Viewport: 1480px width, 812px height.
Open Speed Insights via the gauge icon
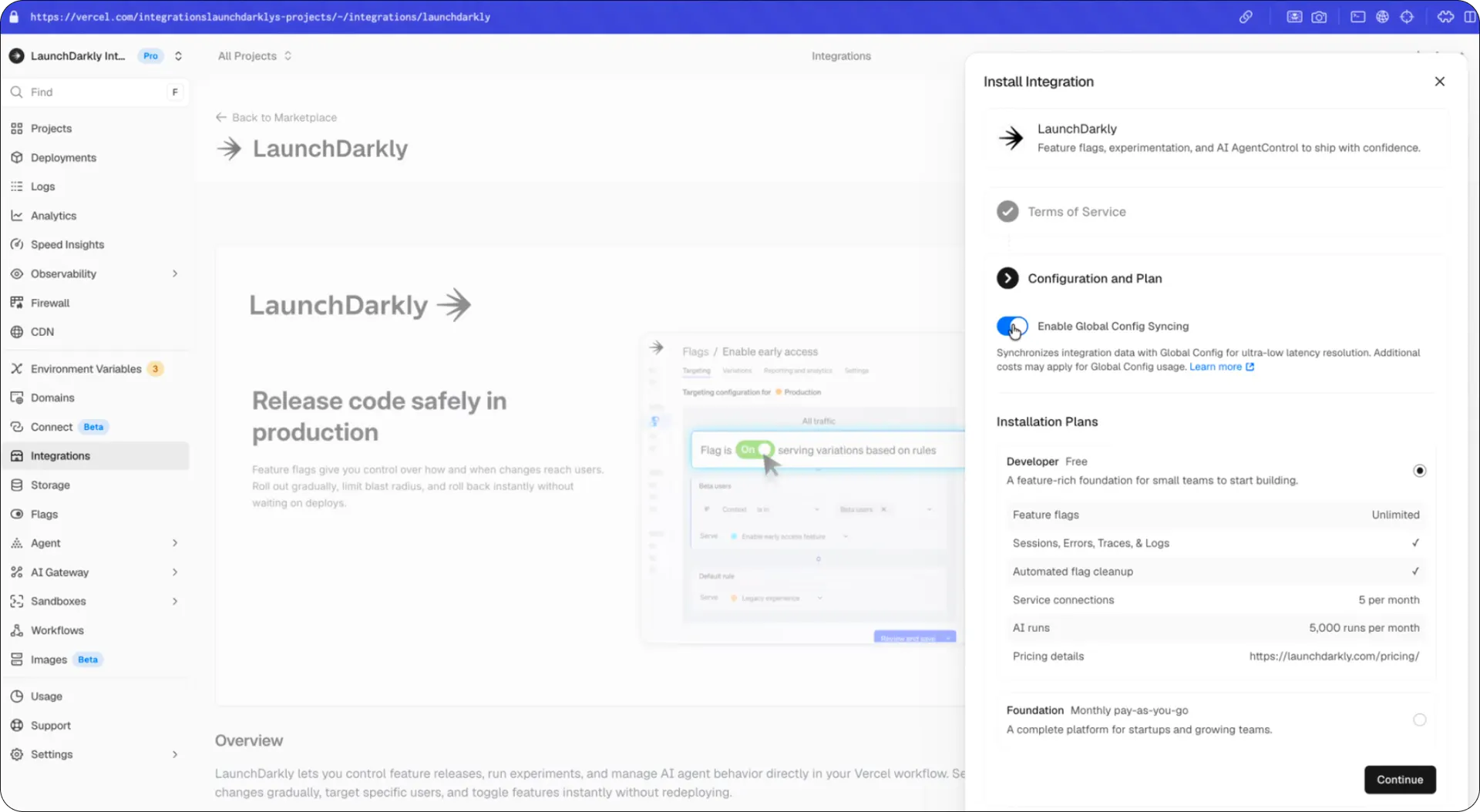[x=17, y=245]
